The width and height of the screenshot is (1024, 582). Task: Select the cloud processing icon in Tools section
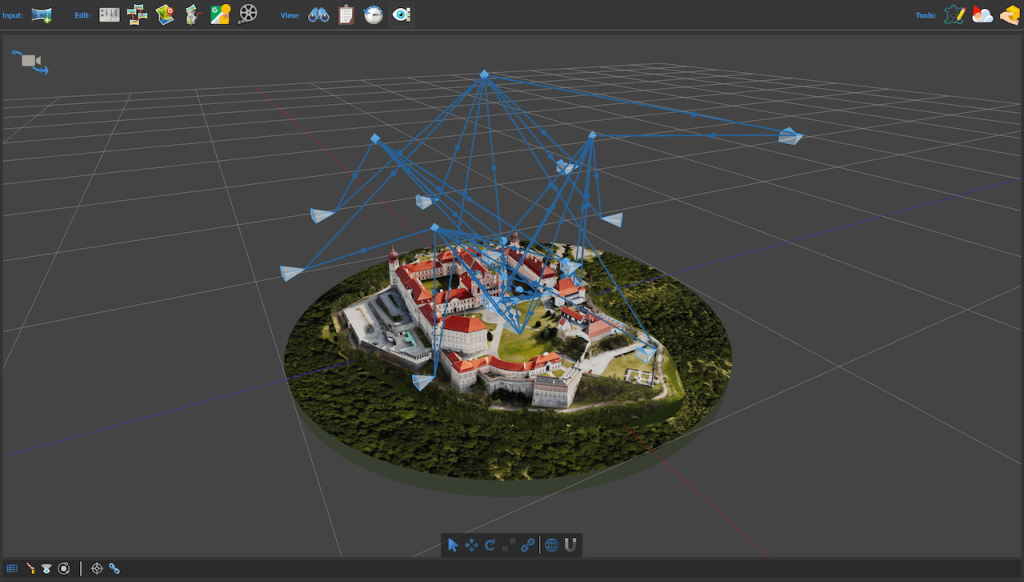tap(981, 14)
